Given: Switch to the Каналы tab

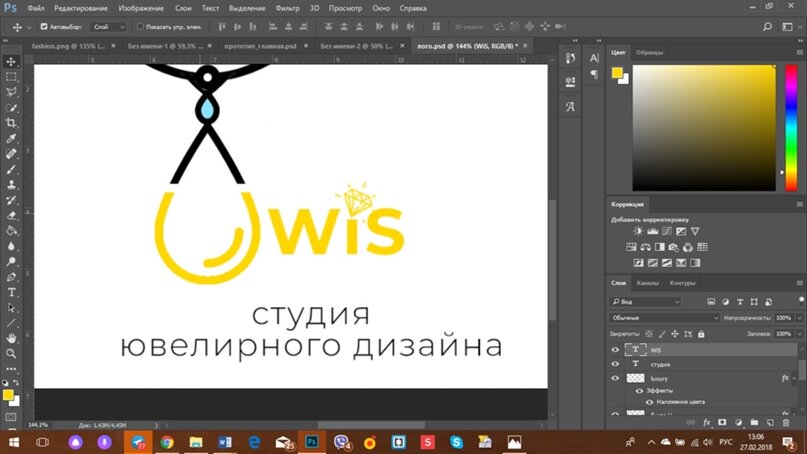Looking at the screenshot, I should (x=647, y=283).
